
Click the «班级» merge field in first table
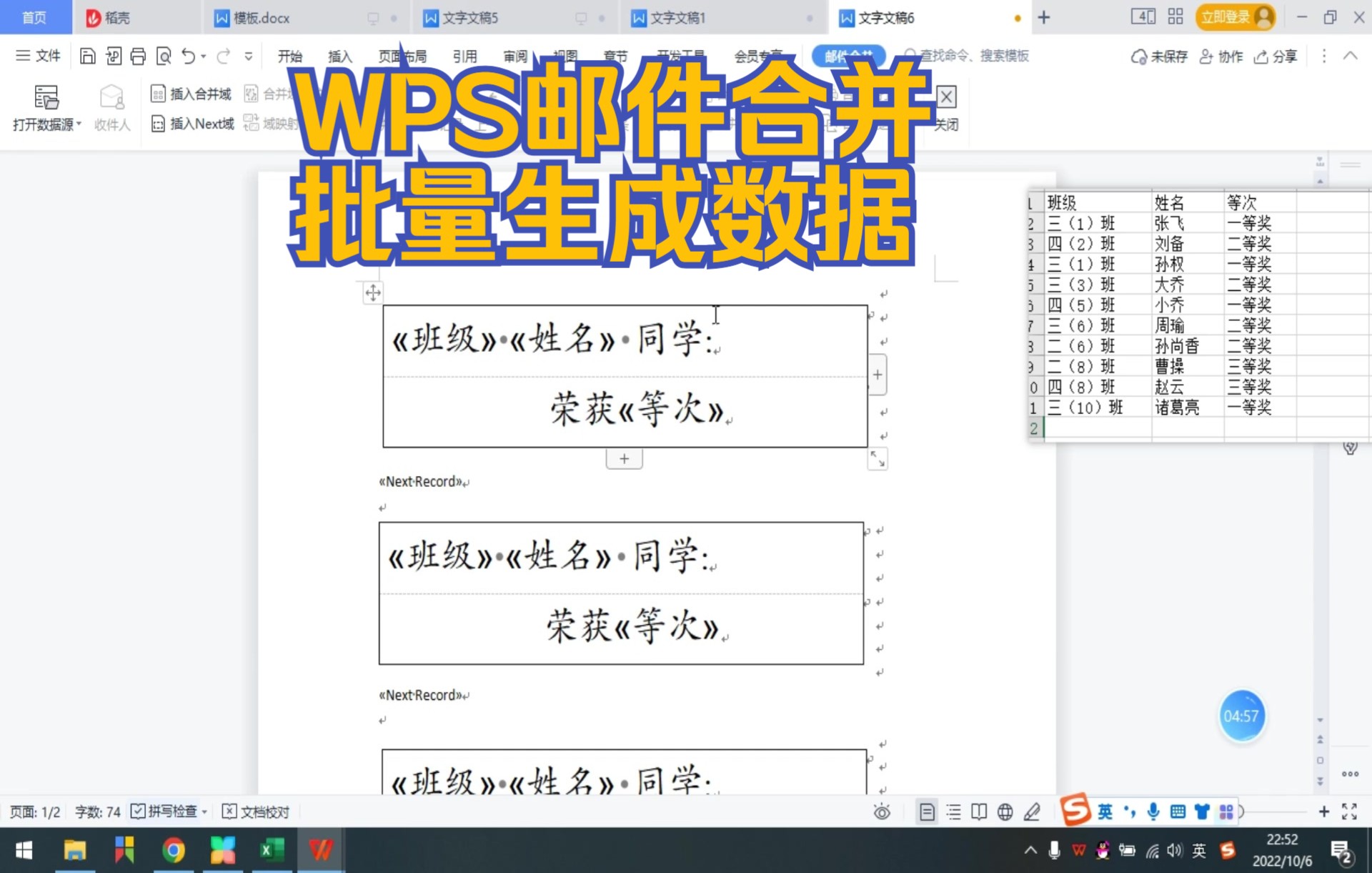click(444, 339)
